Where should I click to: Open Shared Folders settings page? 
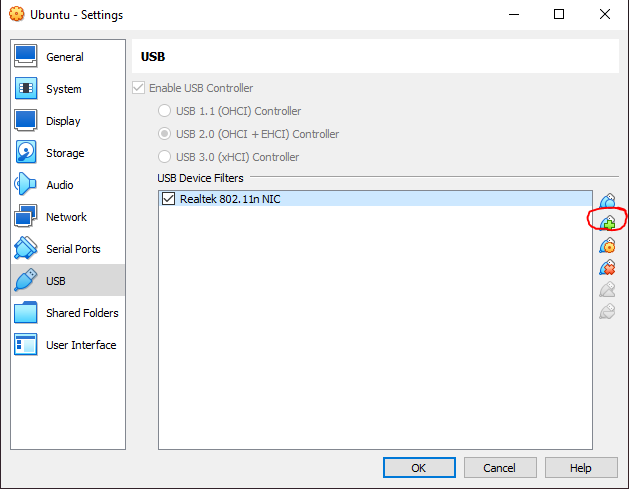point(68,312)
